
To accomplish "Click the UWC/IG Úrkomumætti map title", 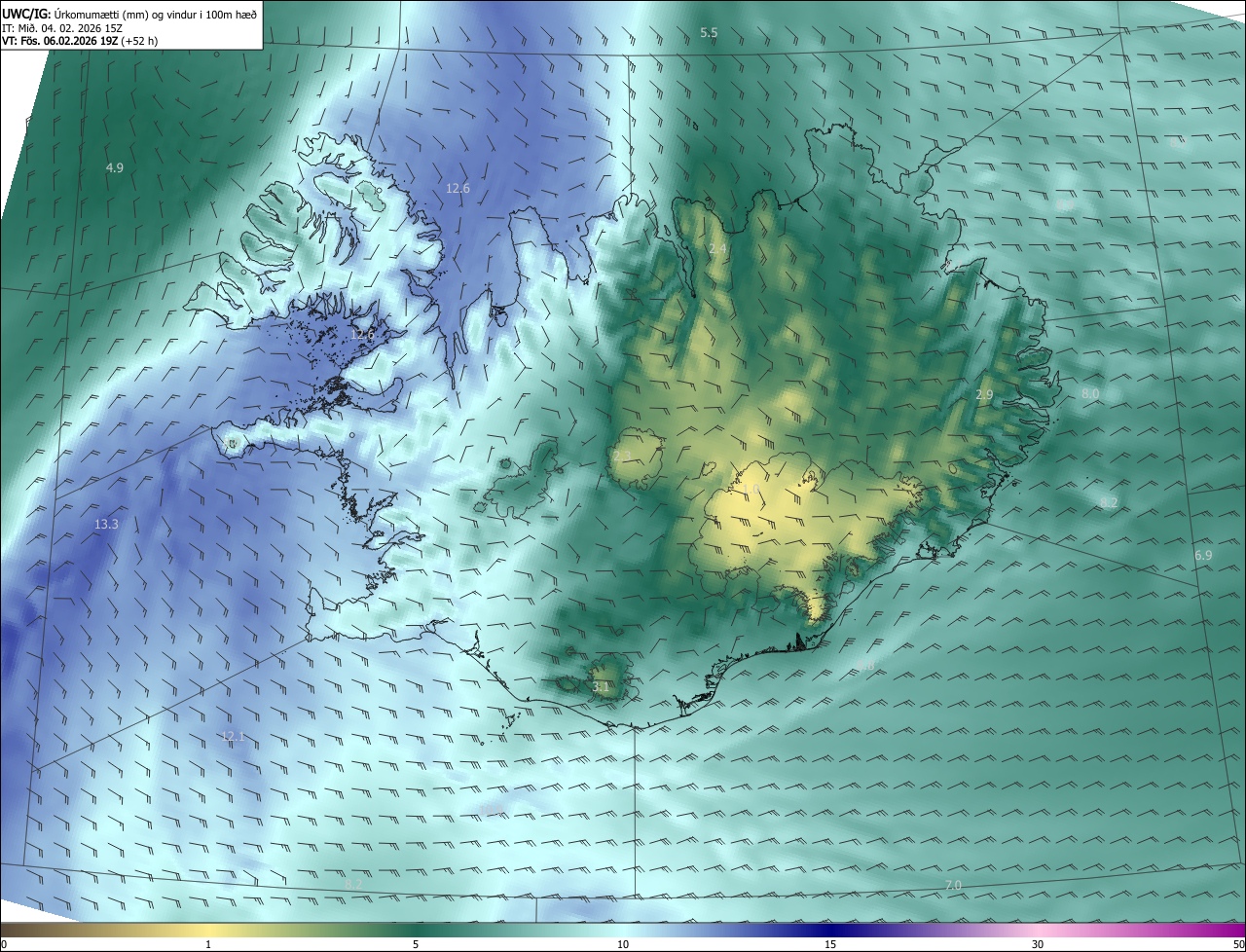I will [x=129, y=13].
